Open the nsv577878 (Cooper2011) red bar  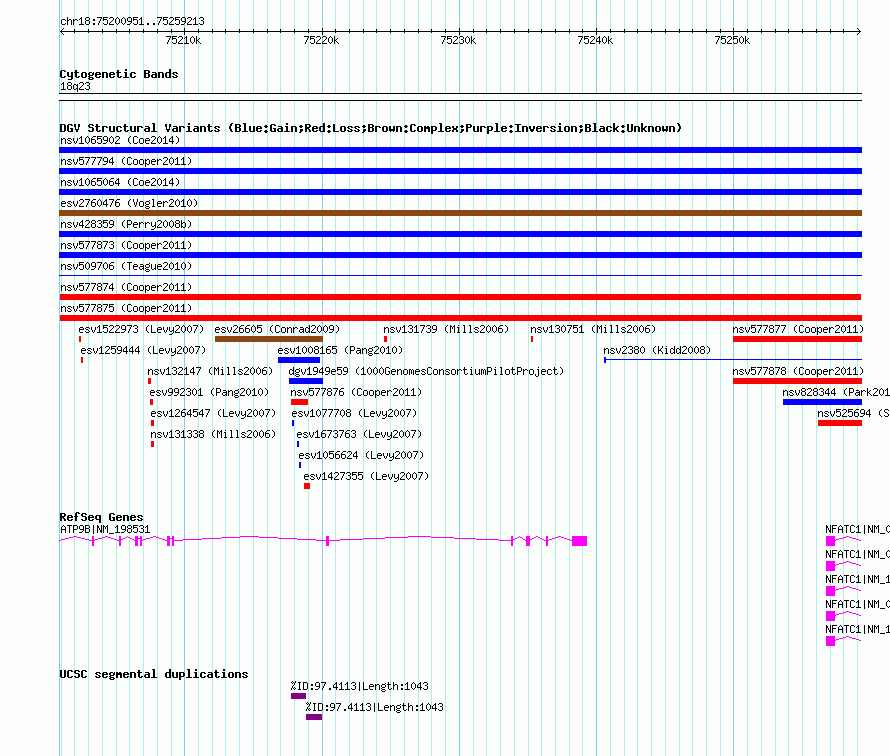(x=797, y=381)
